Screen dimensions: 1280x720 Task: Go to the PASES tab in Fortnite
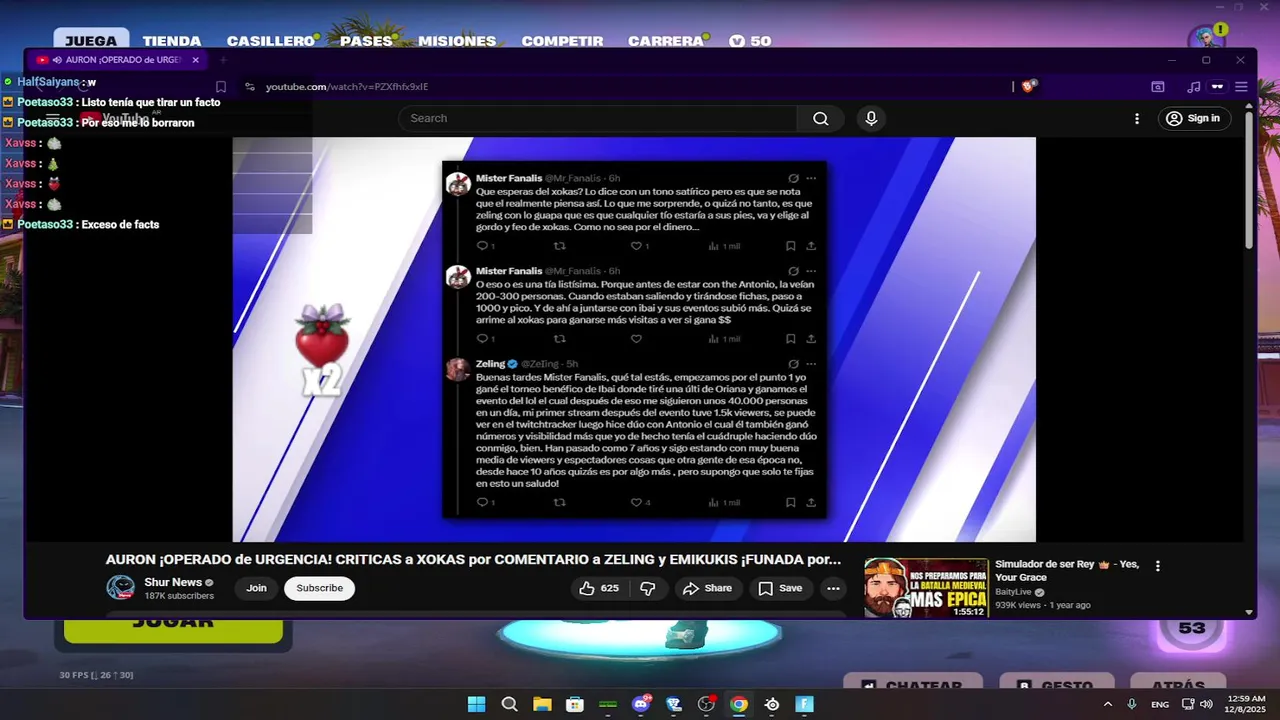point(366,41)
